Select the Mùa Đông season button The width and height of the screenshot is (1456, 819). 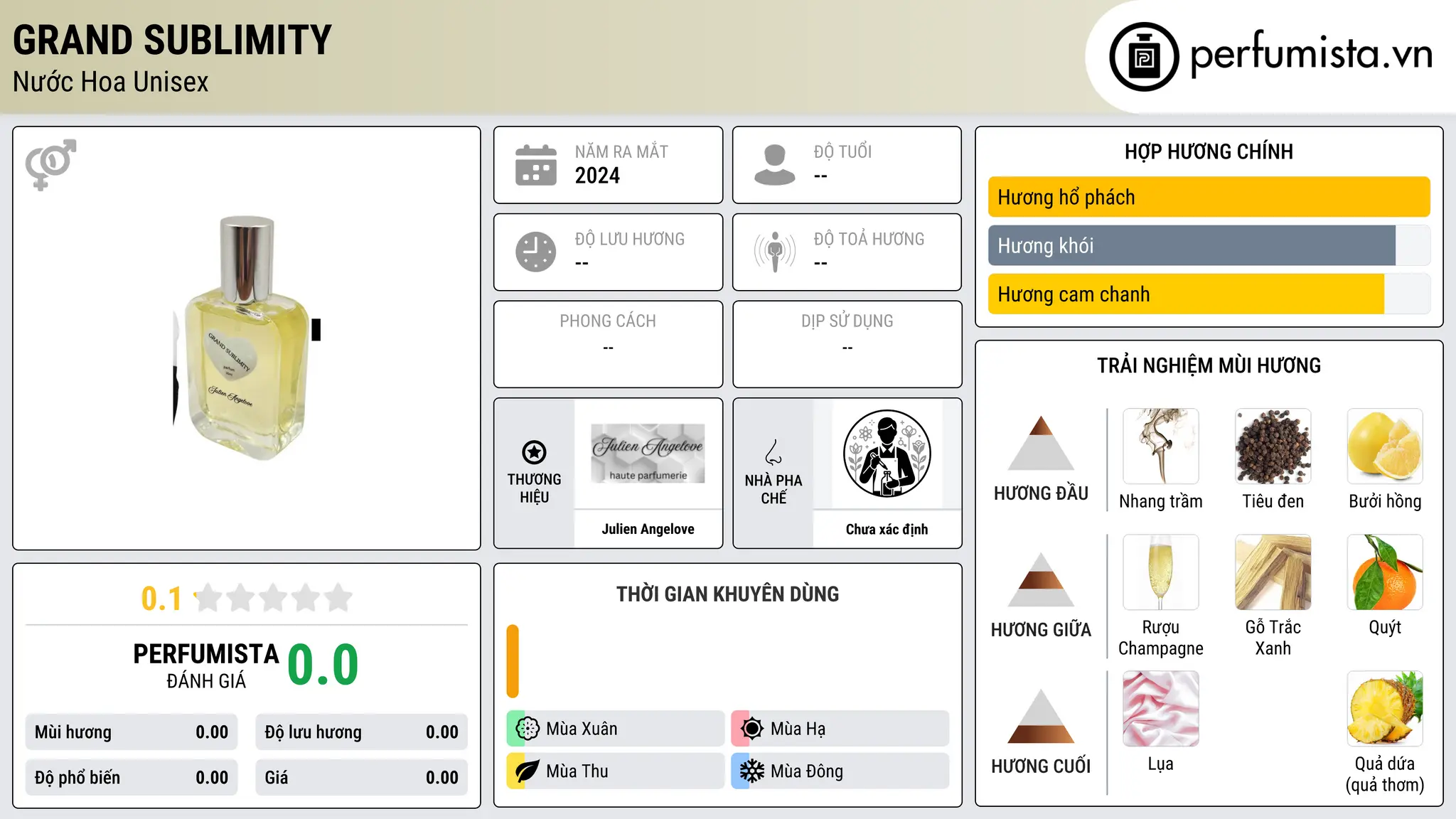[x=840, y=771]
